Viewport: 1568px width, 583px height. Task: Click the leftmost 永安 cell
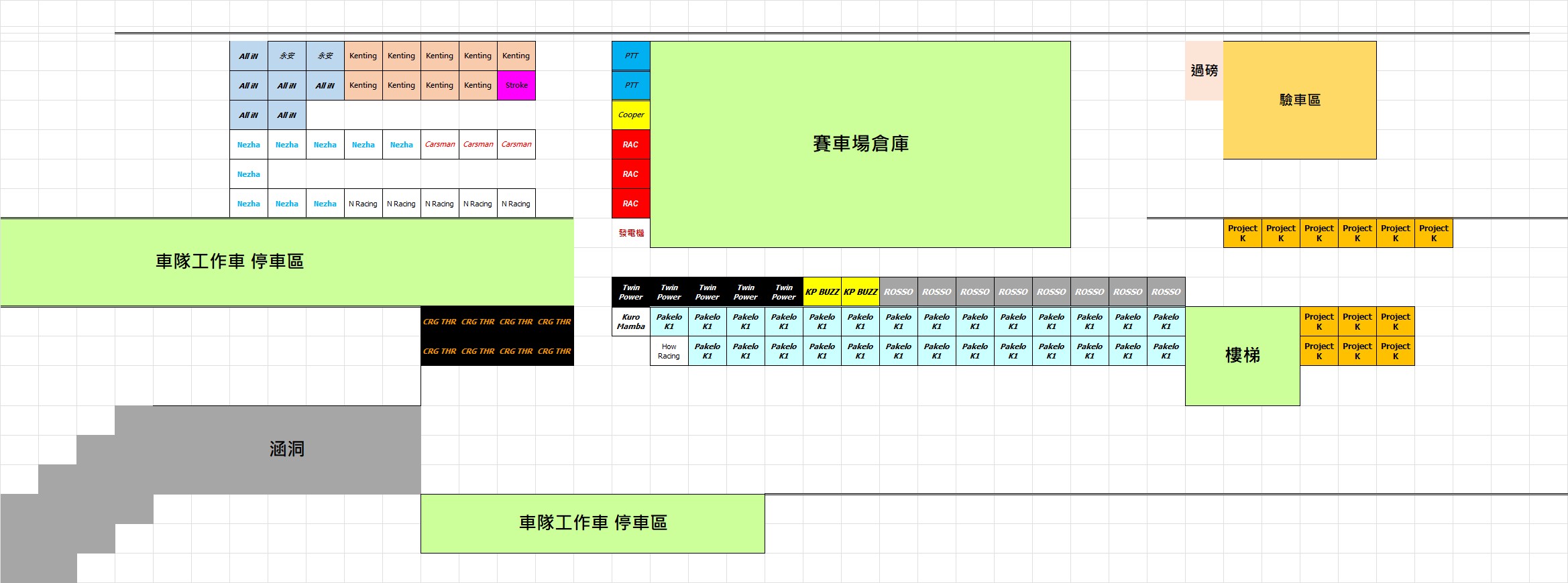pos(286,56)
